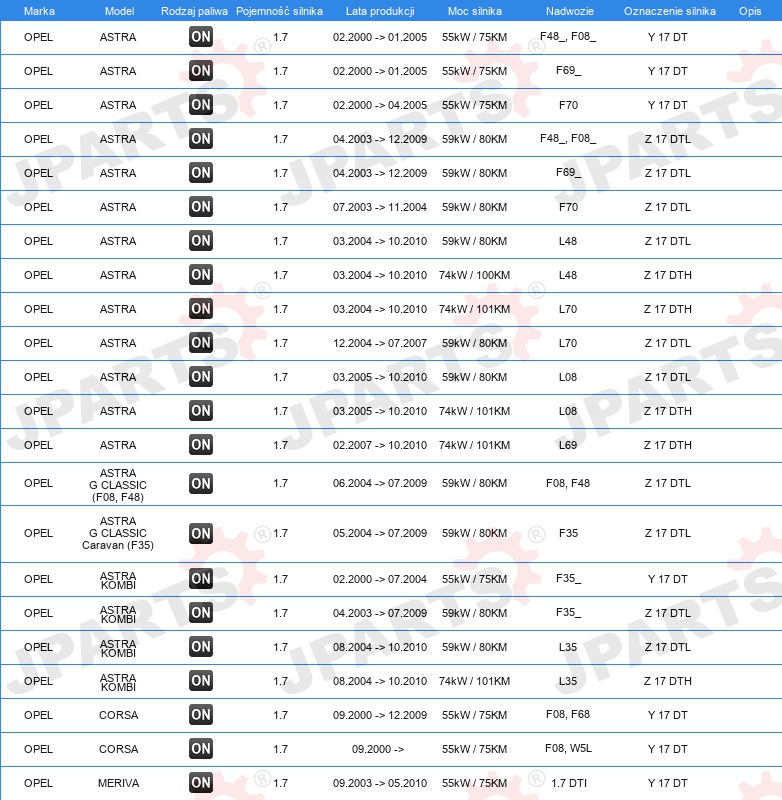Click the ON badge in the L48 Z 17 DTH row
Screen dimensions: 782x800
coord(200,275)
